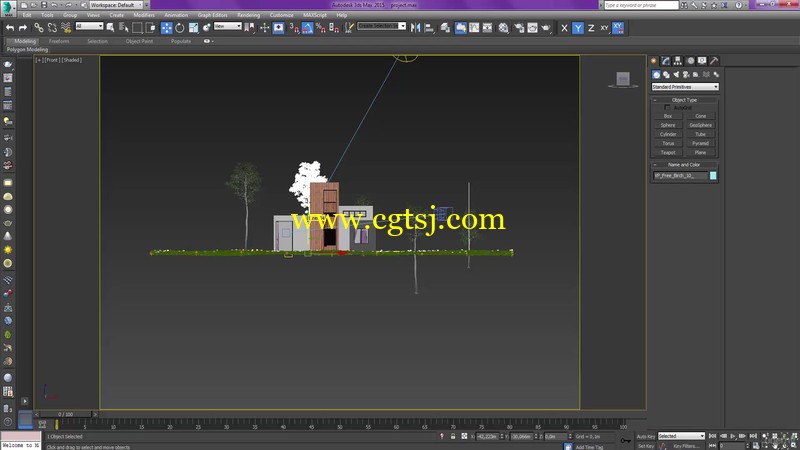Enable the AutoGrid checkbox
The height and width of the screenshot is (450, 800).
[667, 108]
